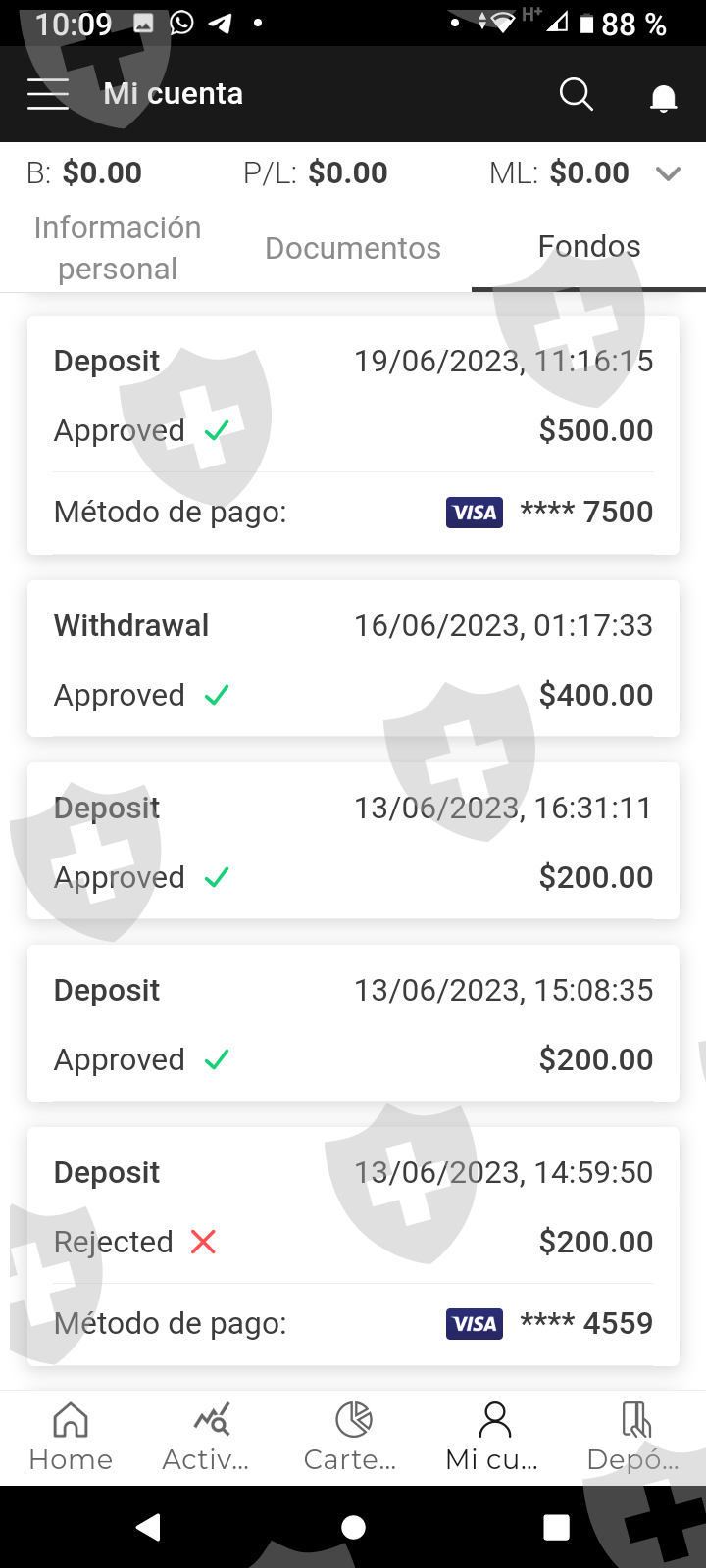Screen dimensions: 706x1568
Task: Switch to Información personal tab
Action: (118, 248)
